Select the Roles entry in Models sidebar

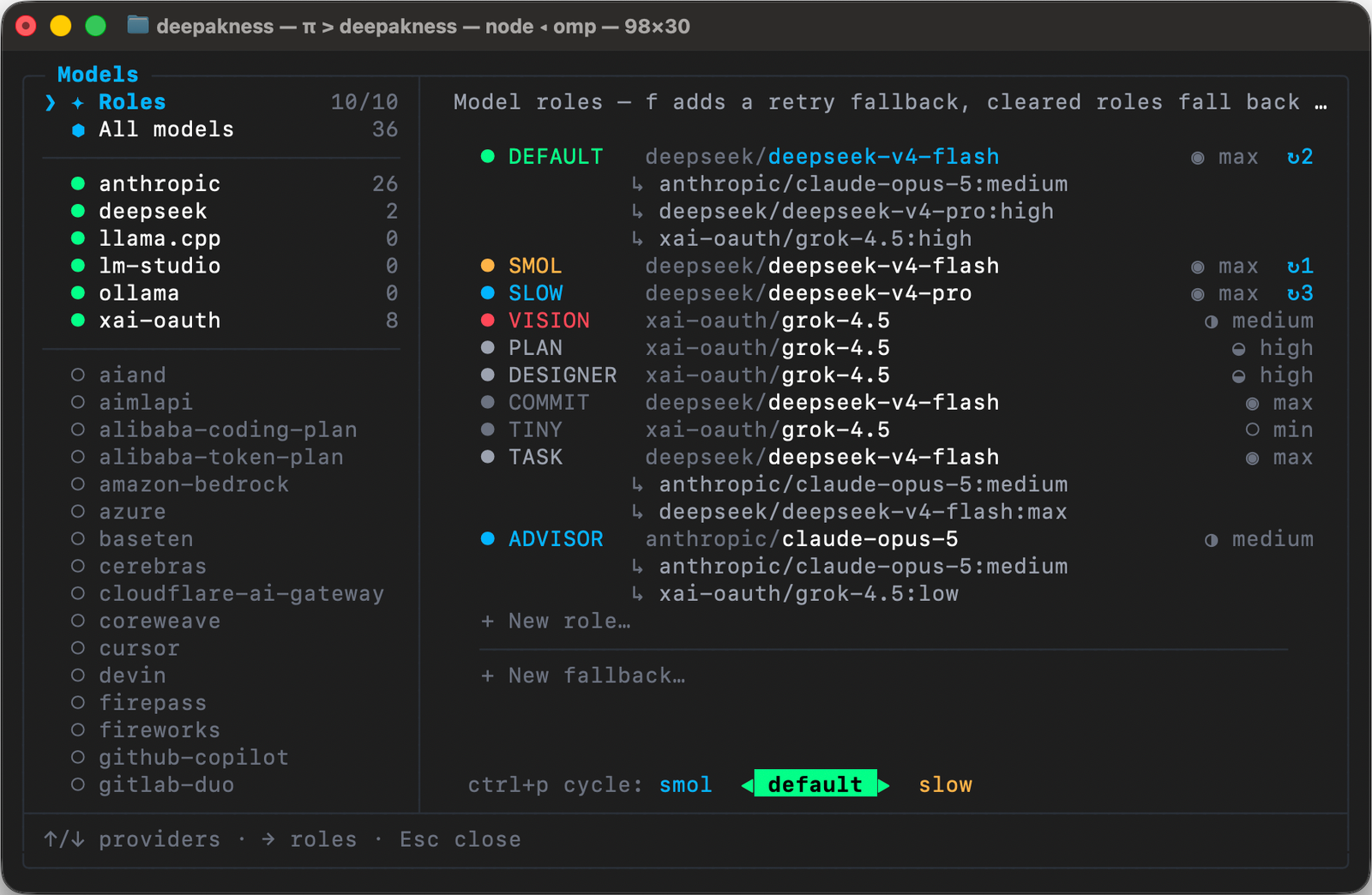(x=221, y=102)
